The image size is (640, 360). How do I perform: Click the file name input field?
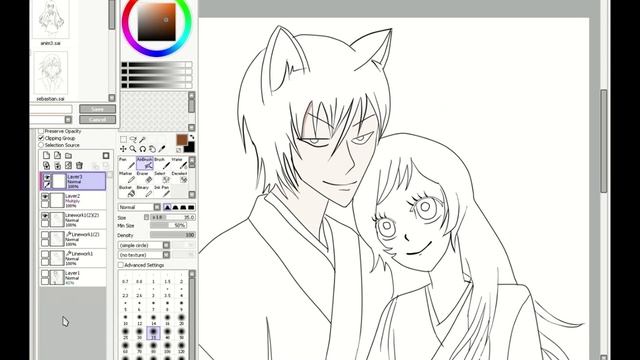[x=51, y=109]
